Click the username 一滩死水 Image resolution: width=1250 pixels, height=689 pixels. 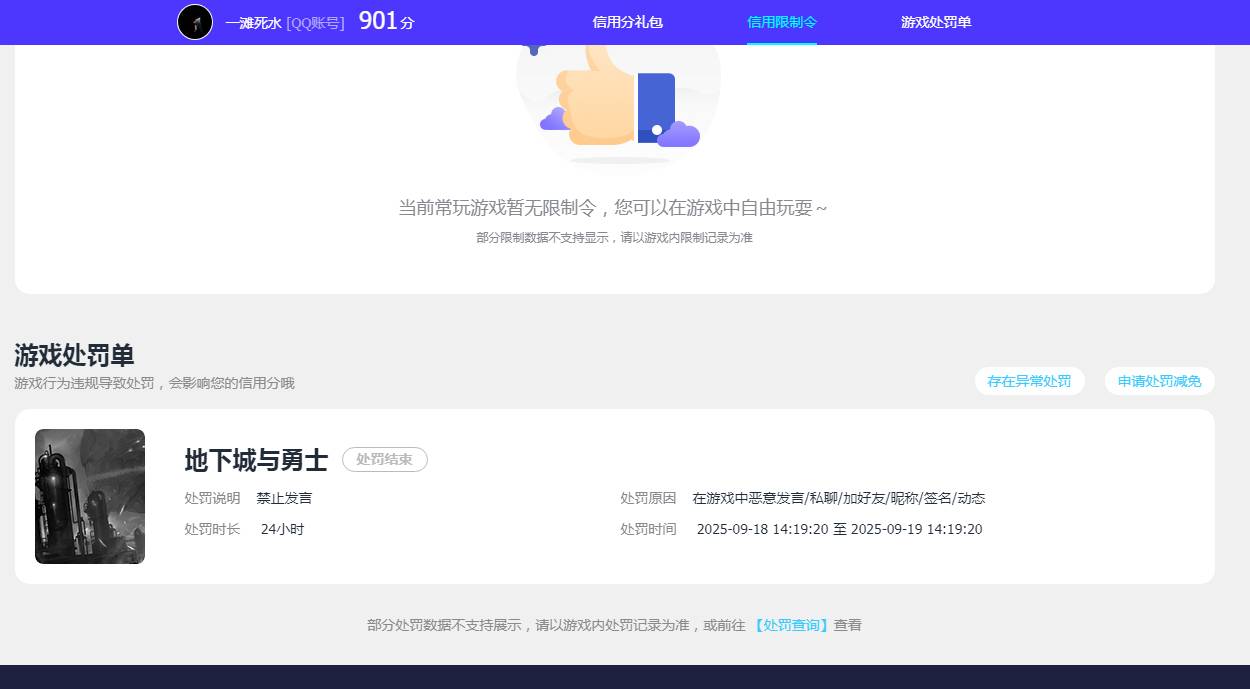coord(252,22)
